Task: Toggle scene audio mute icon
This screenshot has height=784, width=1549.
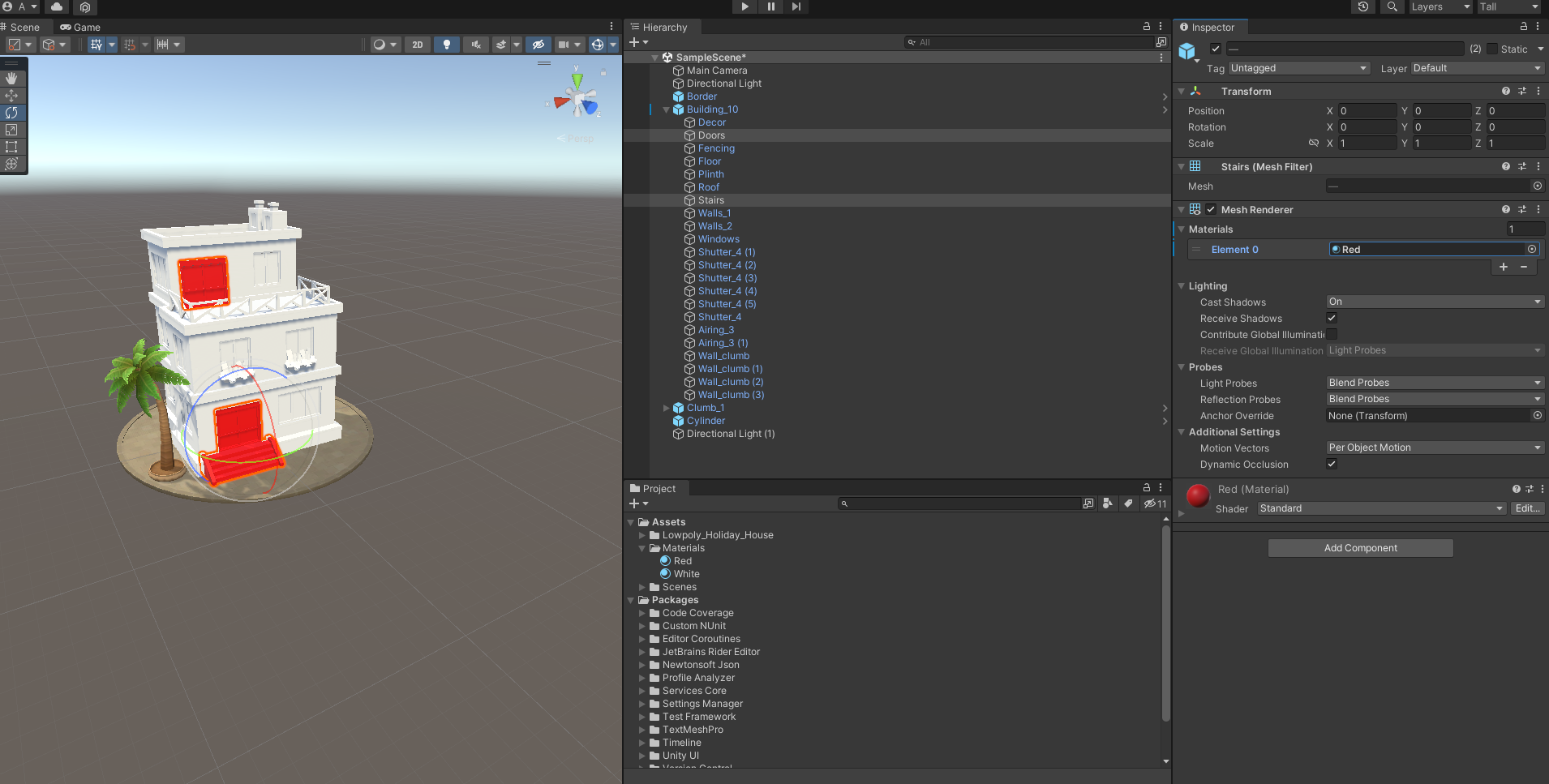Action: (476, 45)
